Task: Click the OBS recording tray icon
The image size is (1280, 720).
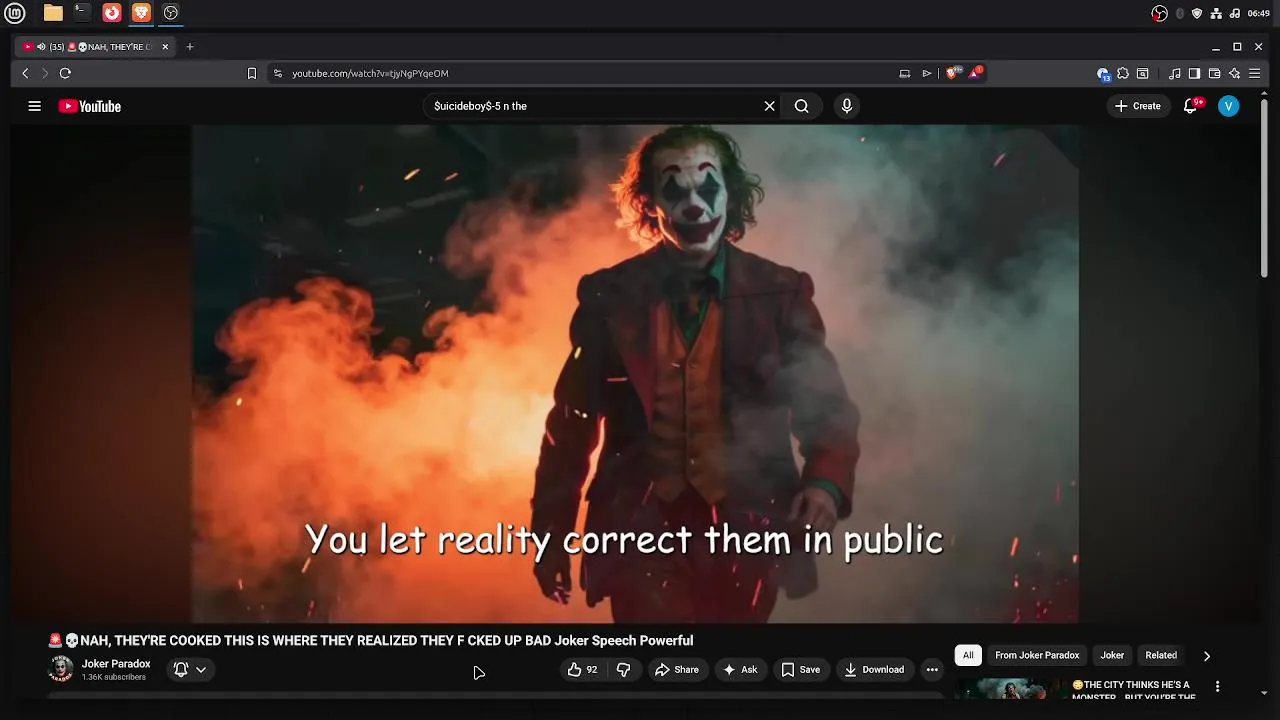Action: pos(1160,14)
